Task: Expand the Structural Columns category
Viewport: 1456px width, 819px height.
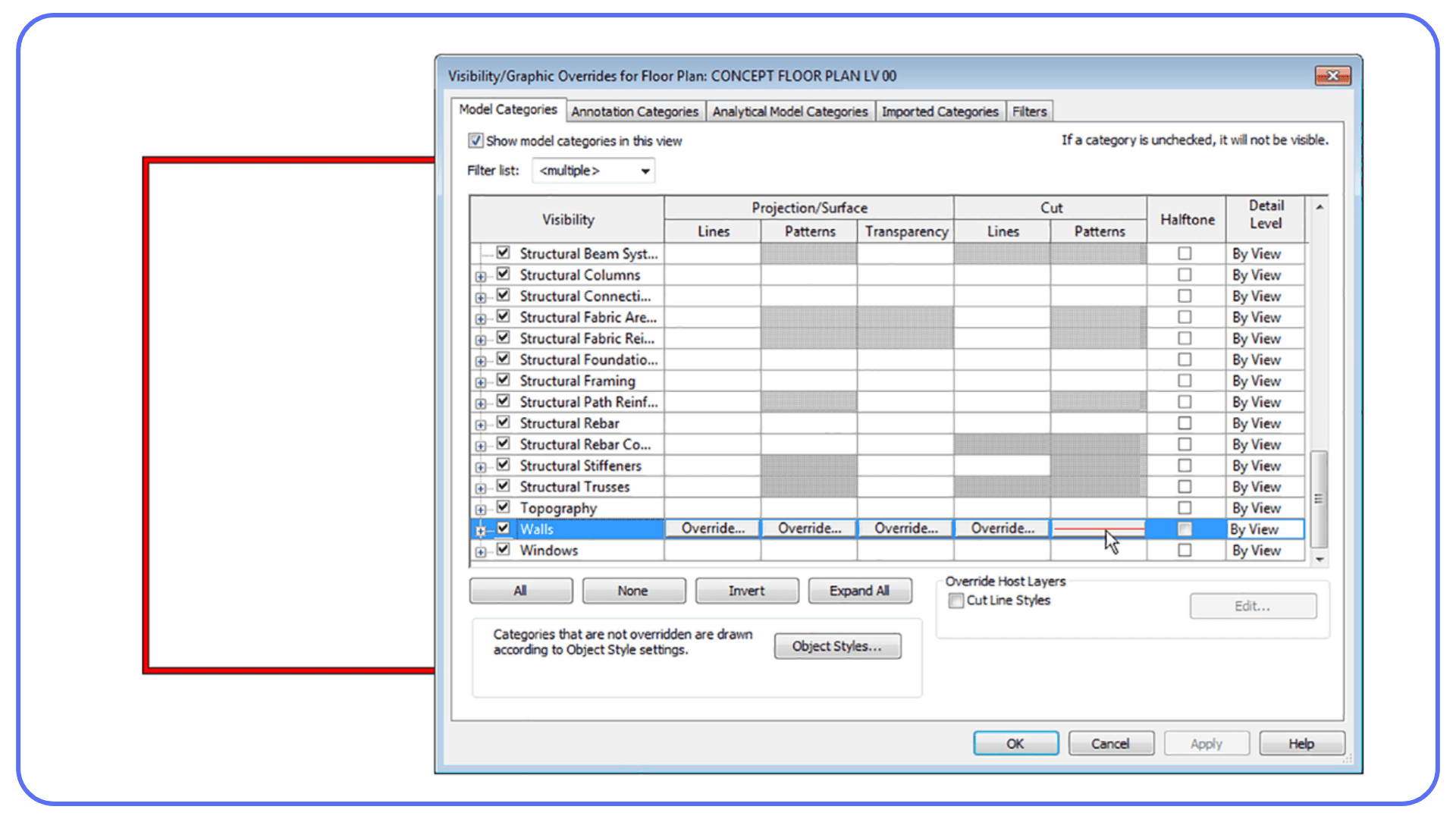Action: click(x=481, y=276)
